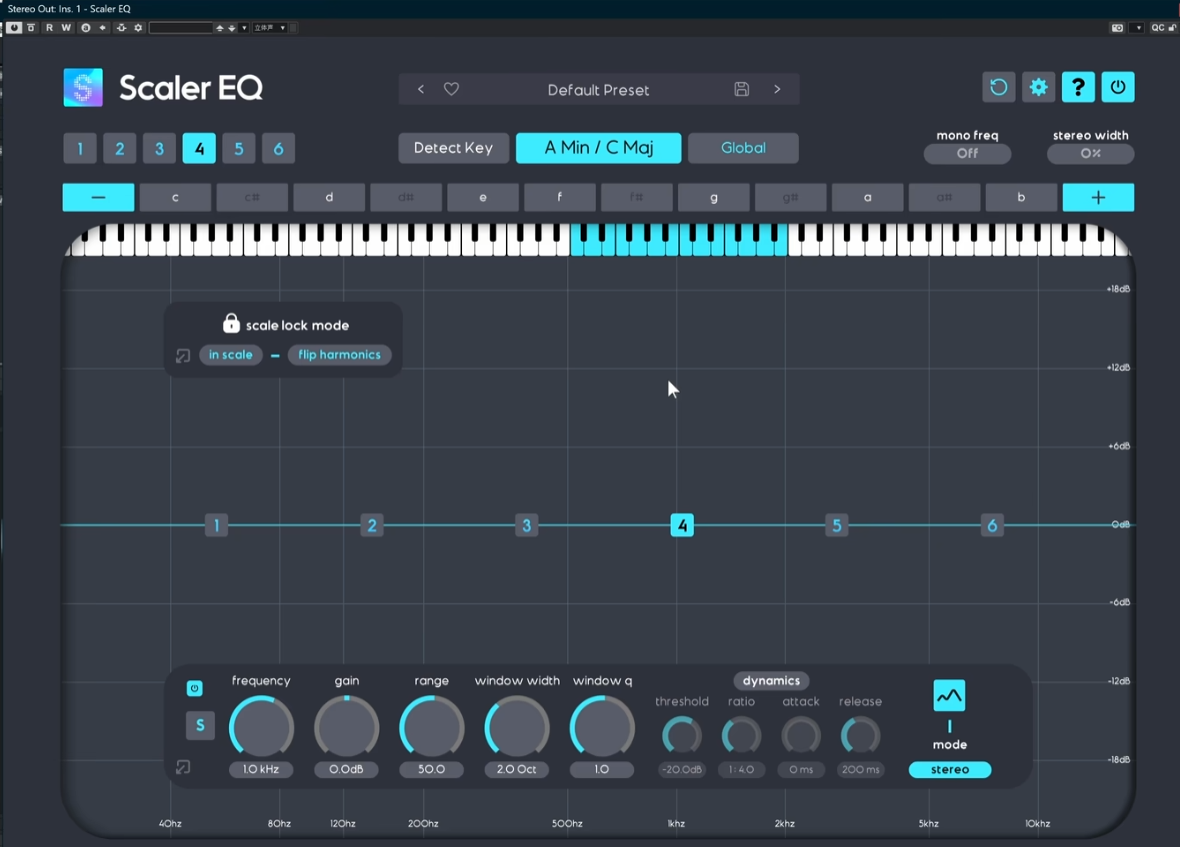The height and width of the screenshot is (847, 1180).
Task: Click note button b
Action: pyautogui.click(x=1021, y=197)
